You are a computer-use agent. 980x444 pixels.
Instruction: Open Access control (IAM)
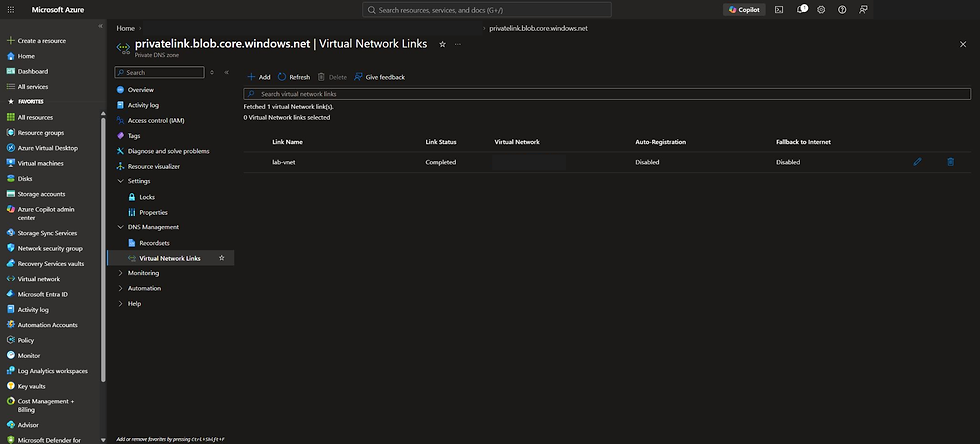pos(151,121)
